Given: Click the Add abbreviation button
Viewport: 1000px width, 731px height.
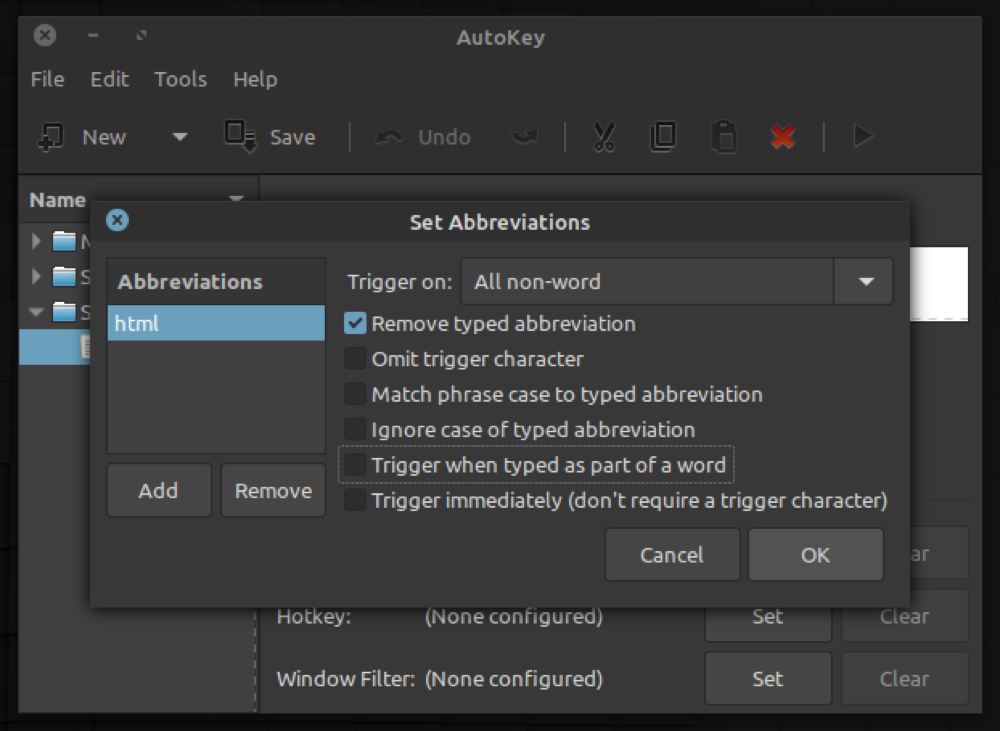Looking at the screenshot, I should [159, 490].
